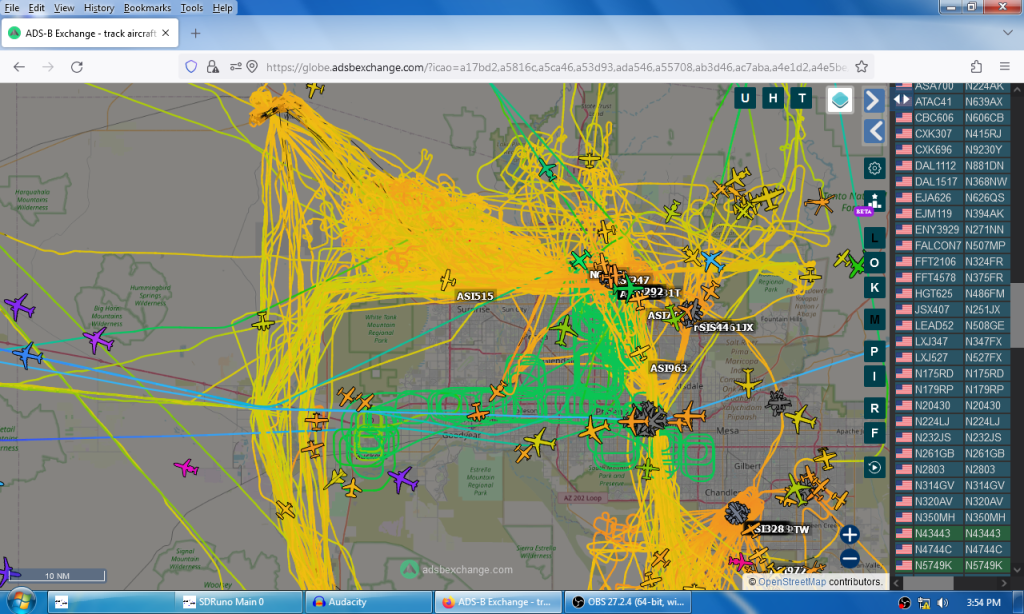Click the T toggle button on map
This screenshot has width=1024, height=614.
click(802, 99)
